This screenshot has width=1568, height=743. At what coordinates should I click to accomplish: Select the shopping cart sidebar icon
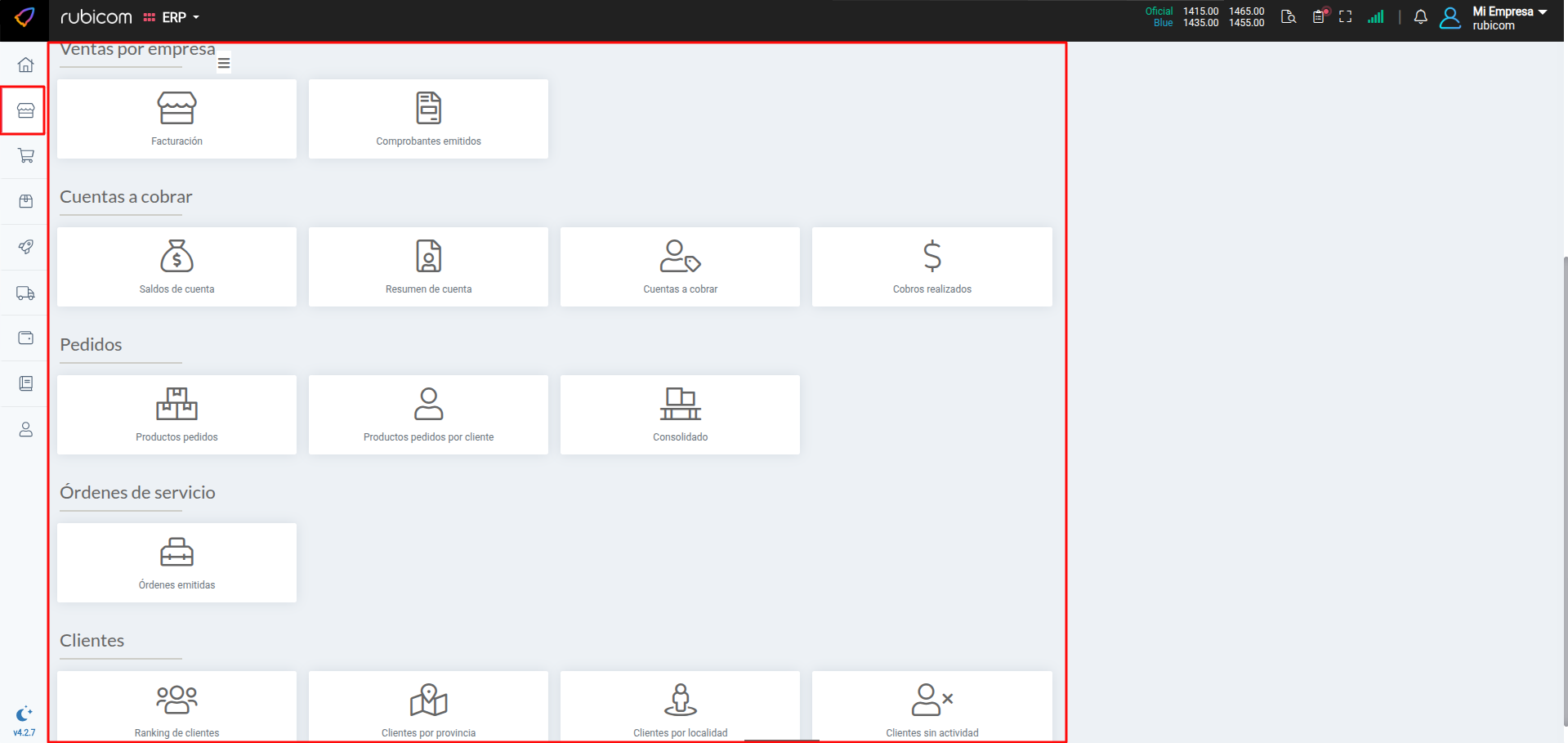pyautogui.click(x=25, y=155)
